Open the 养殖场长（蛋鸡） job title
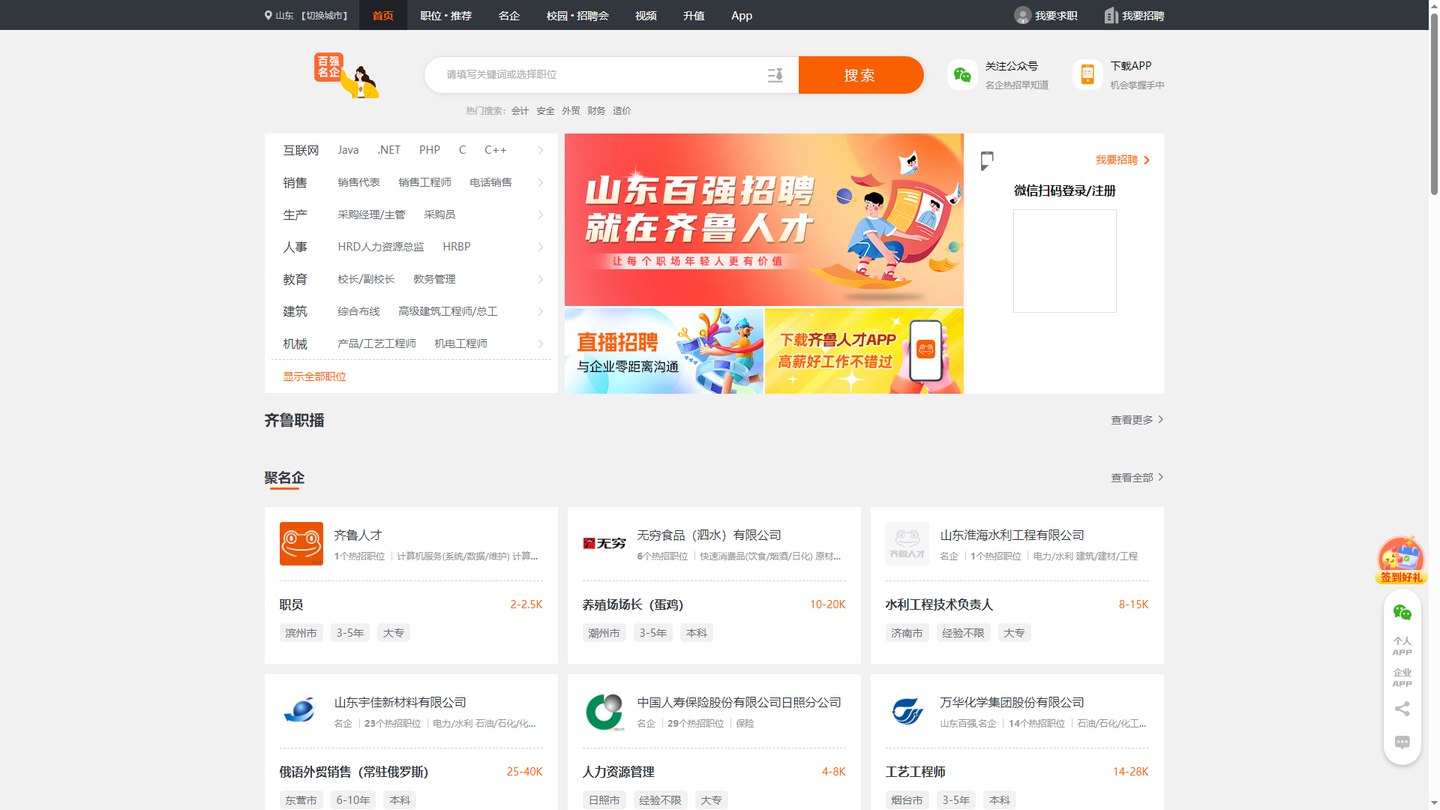Screen dimensions: 1440x810 point(633,605)
